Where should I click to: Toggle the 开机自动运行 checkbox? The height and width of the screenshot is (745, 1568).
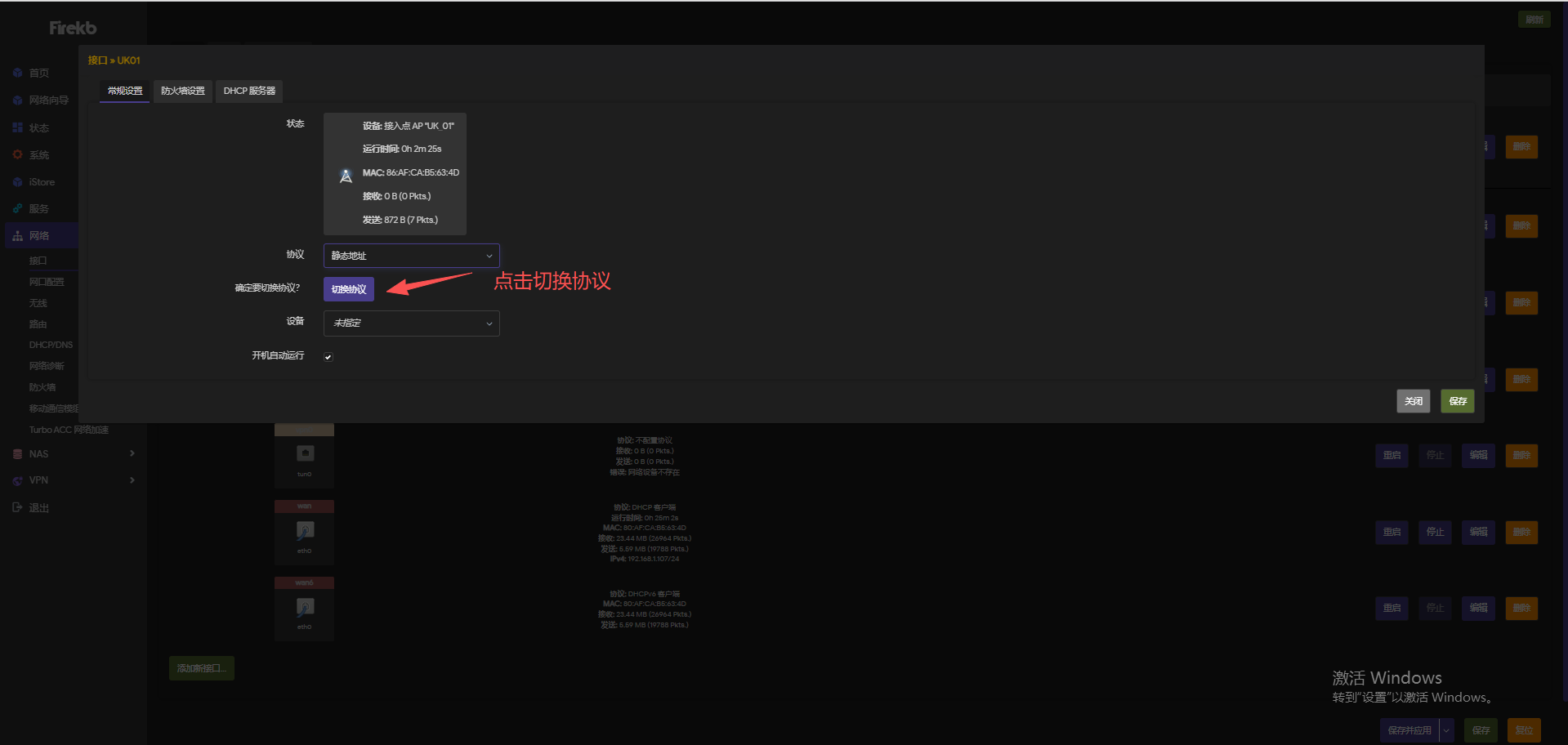click(328, 357)
